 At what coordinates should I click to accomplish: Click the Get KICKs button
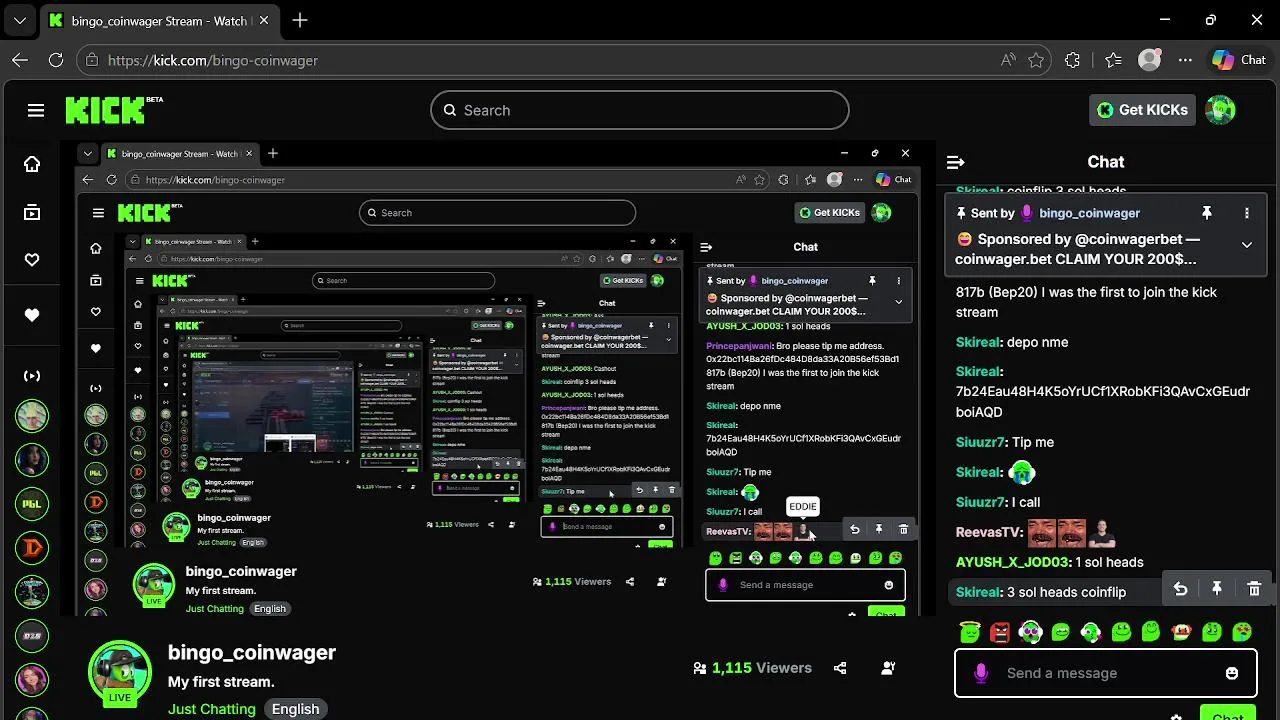click(x=1142, y=110)
